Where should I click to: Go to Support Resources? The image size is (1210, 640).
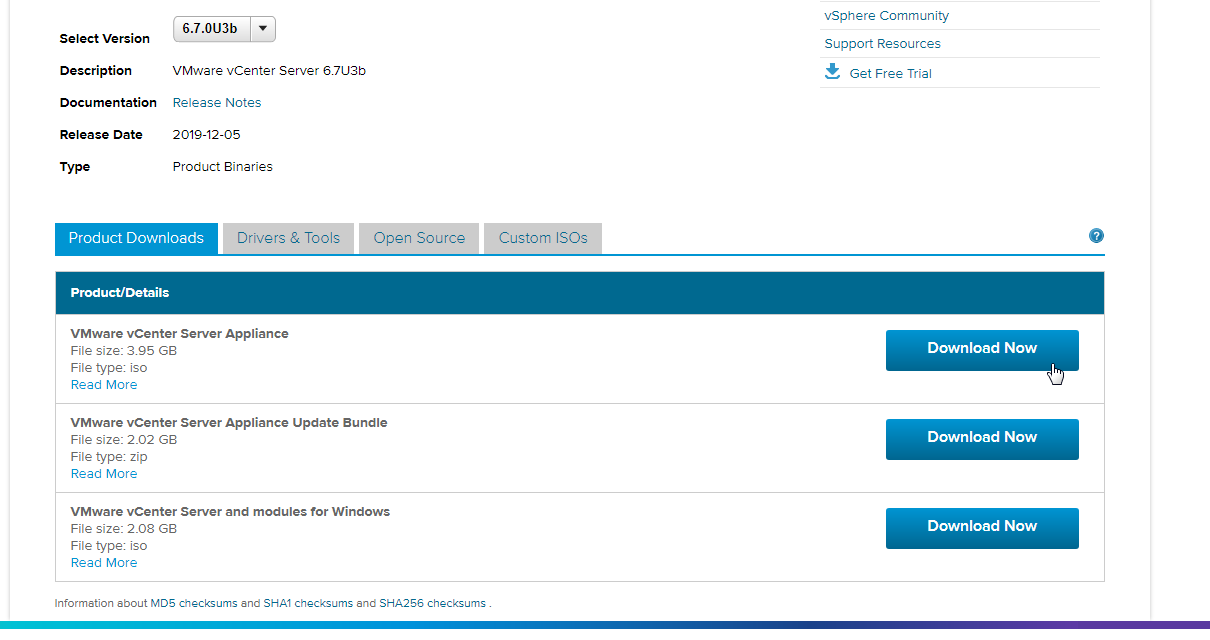(x=882, y=44)
